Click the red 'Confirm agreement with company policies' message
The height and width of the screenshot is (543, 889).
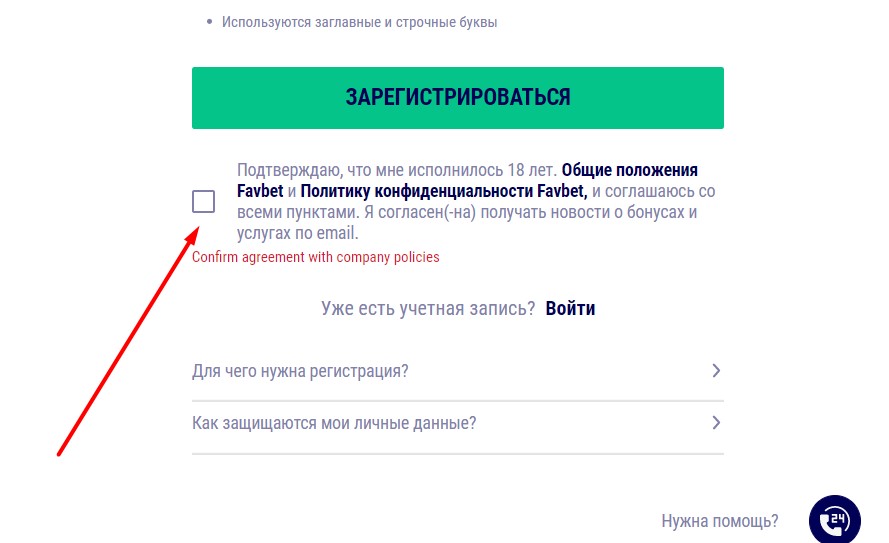(315, 257)
